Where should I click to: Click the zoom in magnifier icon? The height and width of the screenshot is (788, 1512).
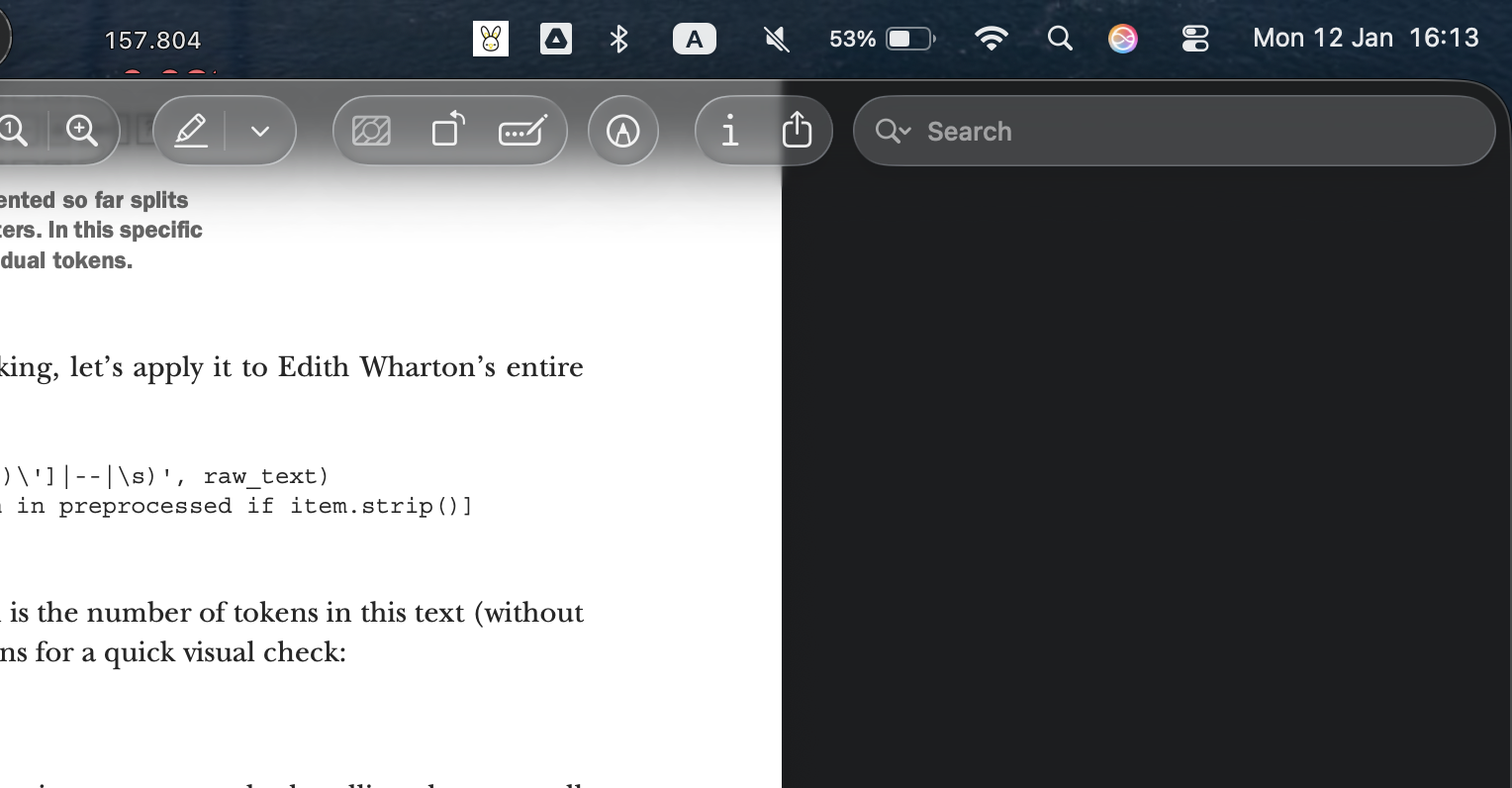coord(82,131)
